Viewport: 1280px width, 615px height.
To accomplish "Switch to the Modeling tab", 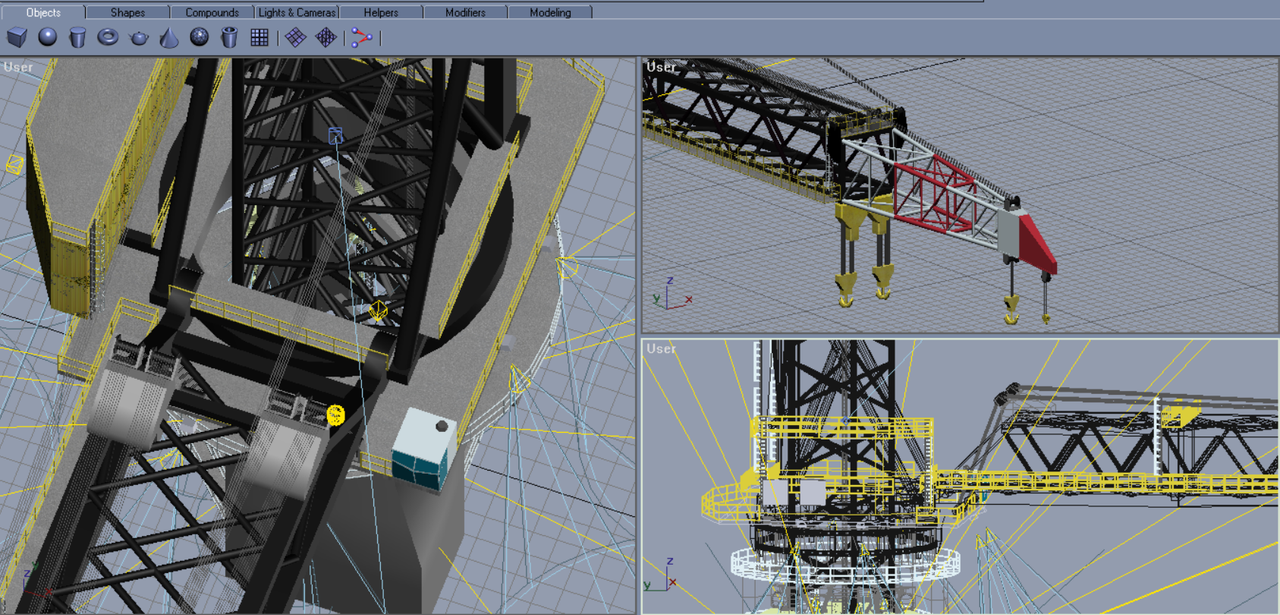I will [x=550, y=12].
